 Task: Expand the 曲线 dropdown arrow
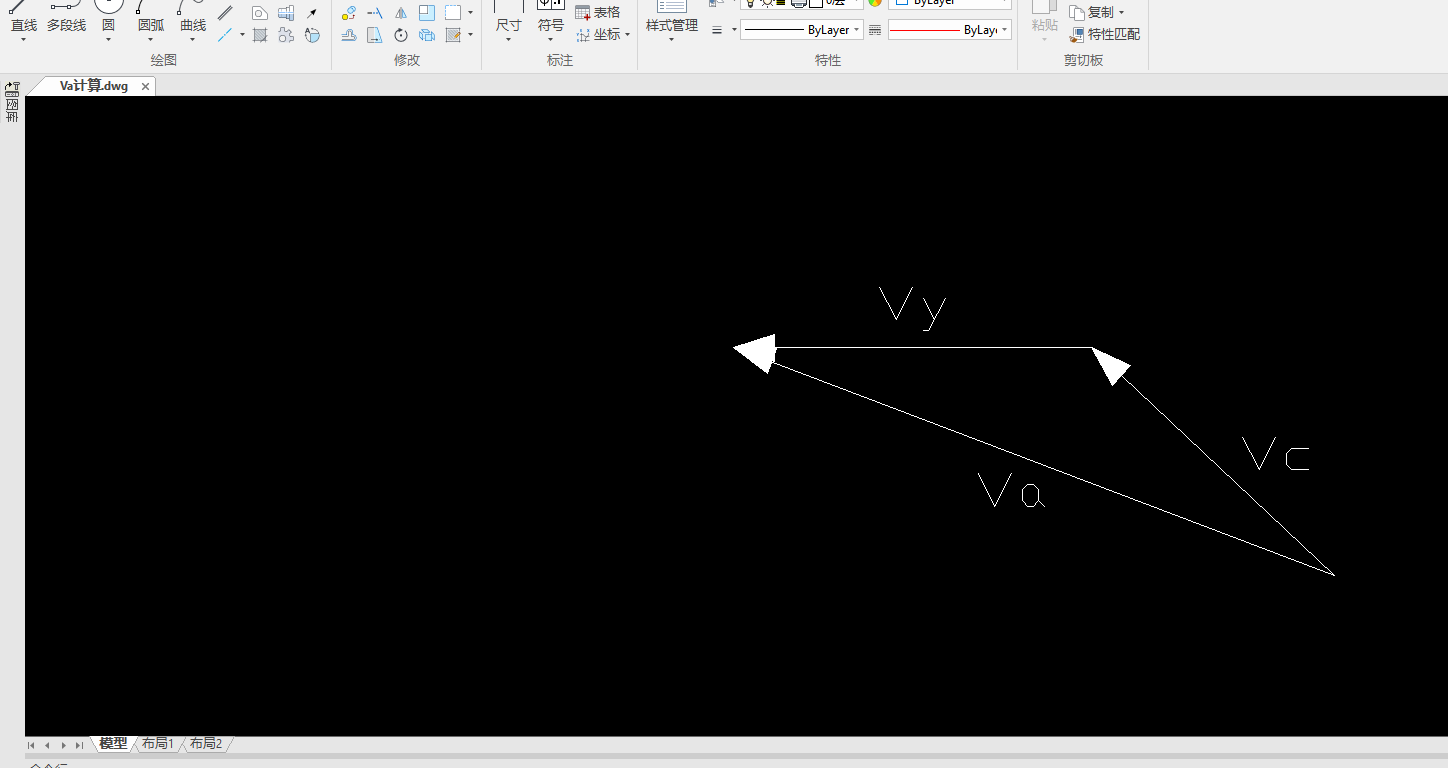(193, 40)
